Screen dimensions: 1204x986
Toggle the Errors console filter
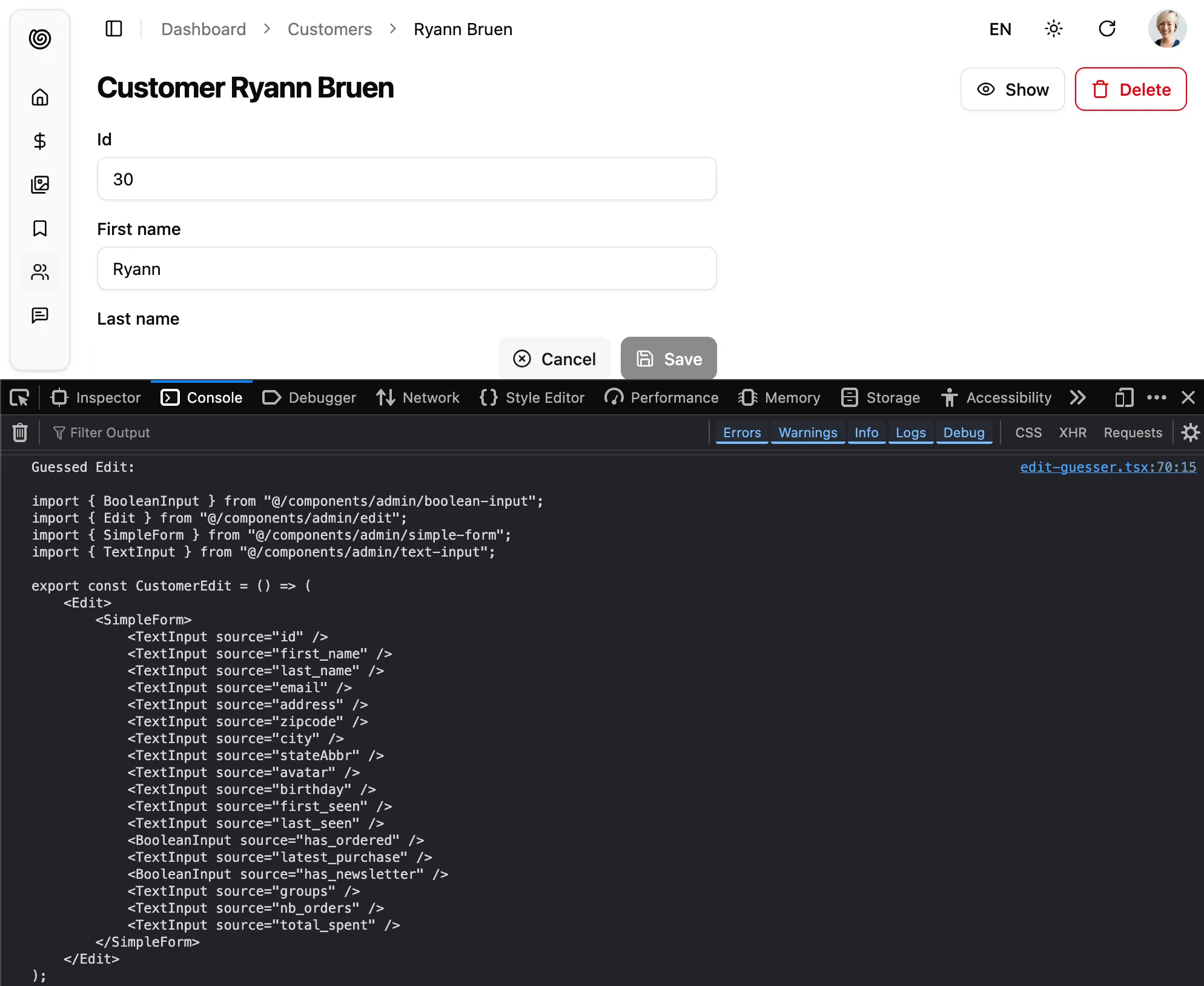tap(741, 432)
